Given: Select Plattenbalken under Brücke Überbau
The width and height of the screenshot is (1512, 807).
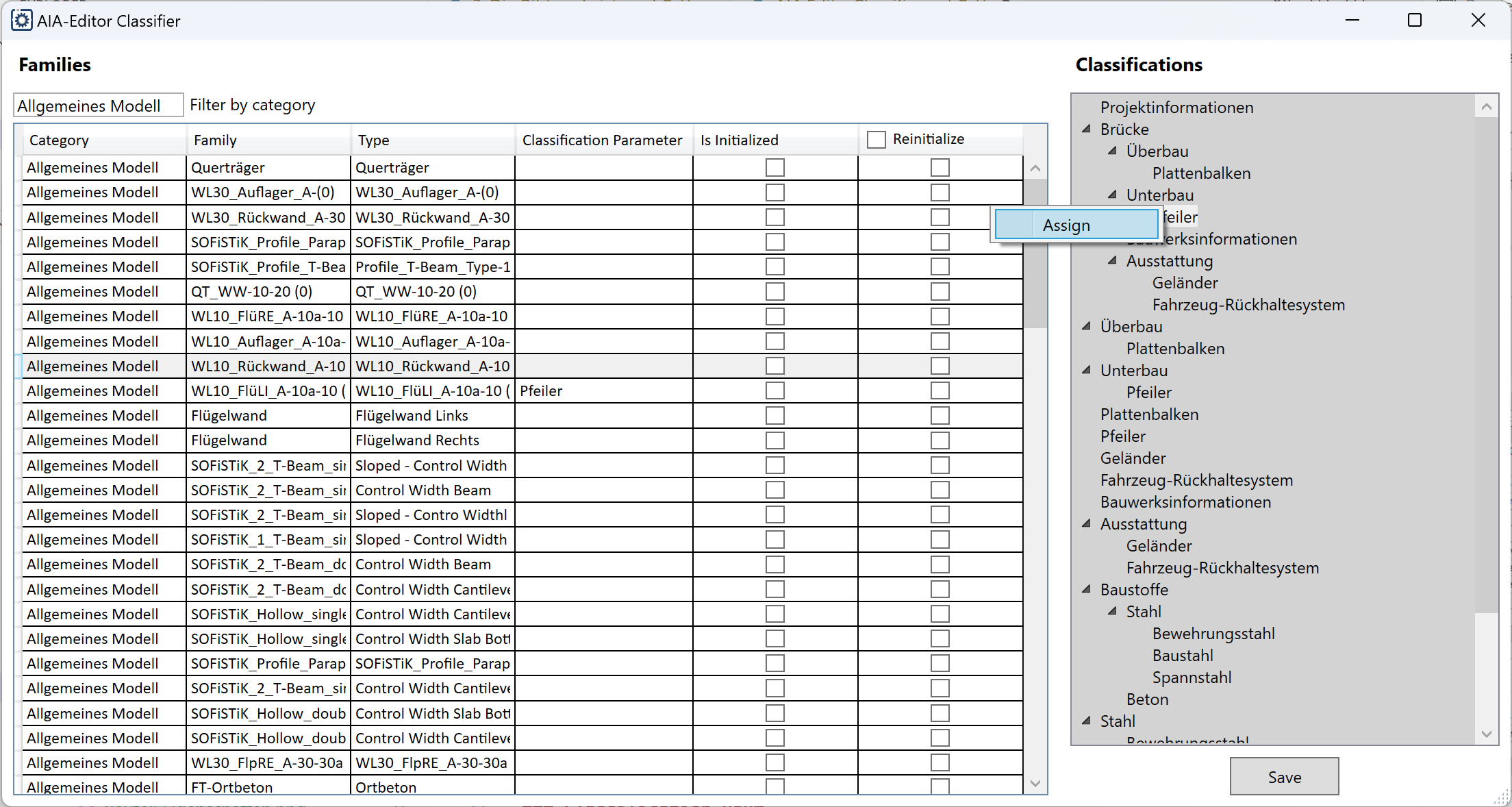Looking at the screenshot, I should point(1201,173).
